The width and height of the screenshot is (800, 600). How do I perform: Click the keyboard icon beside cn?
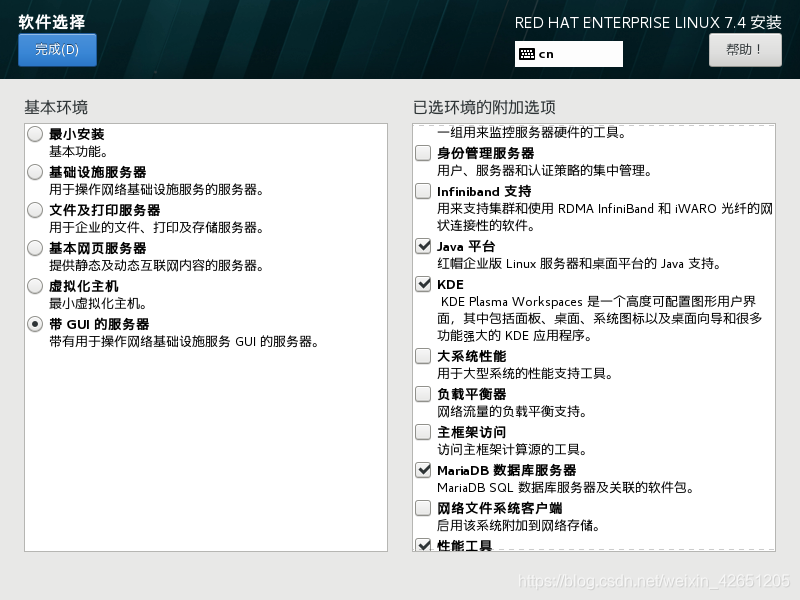527,54
